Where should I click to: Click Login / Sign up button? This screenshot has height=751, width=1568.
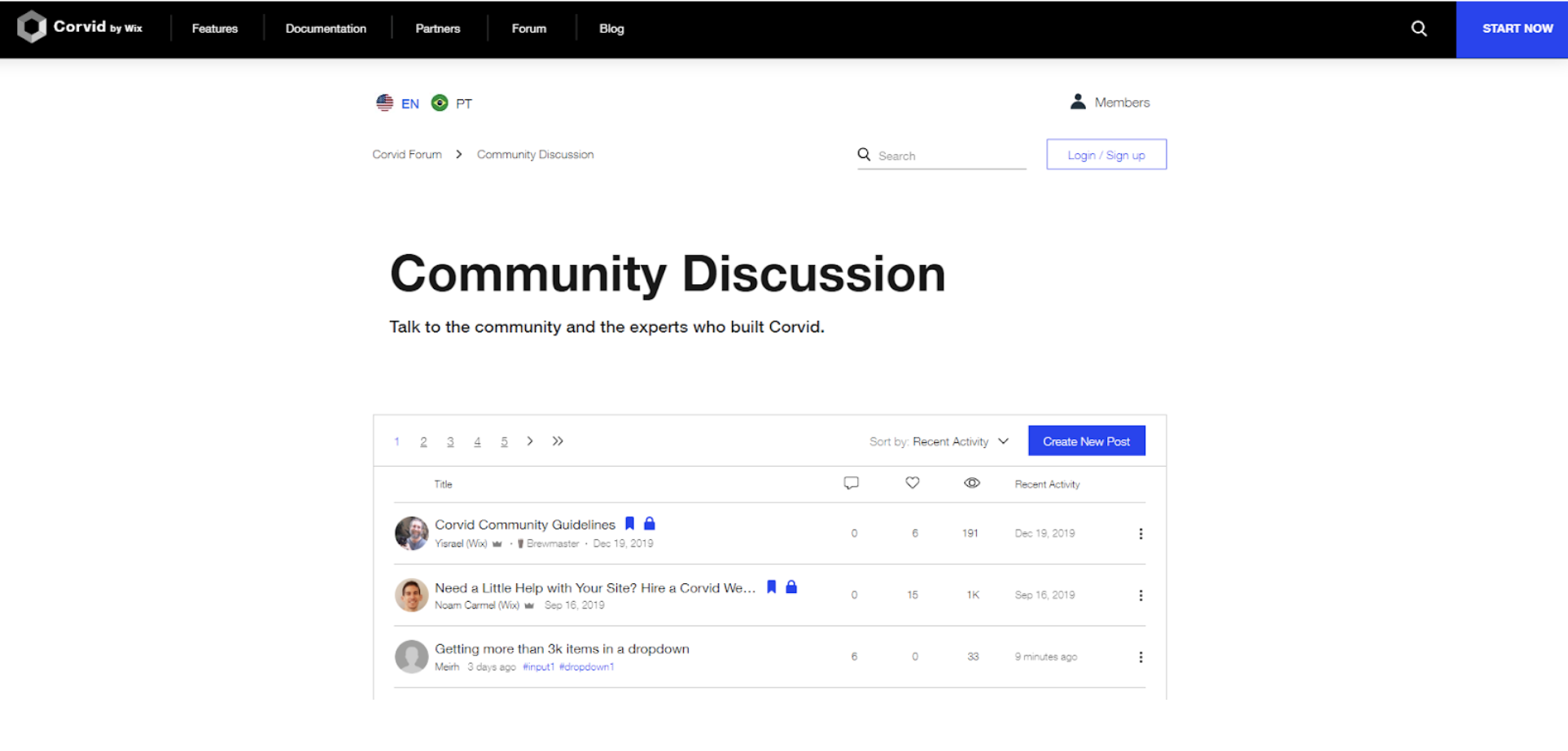coord(1106,155)
